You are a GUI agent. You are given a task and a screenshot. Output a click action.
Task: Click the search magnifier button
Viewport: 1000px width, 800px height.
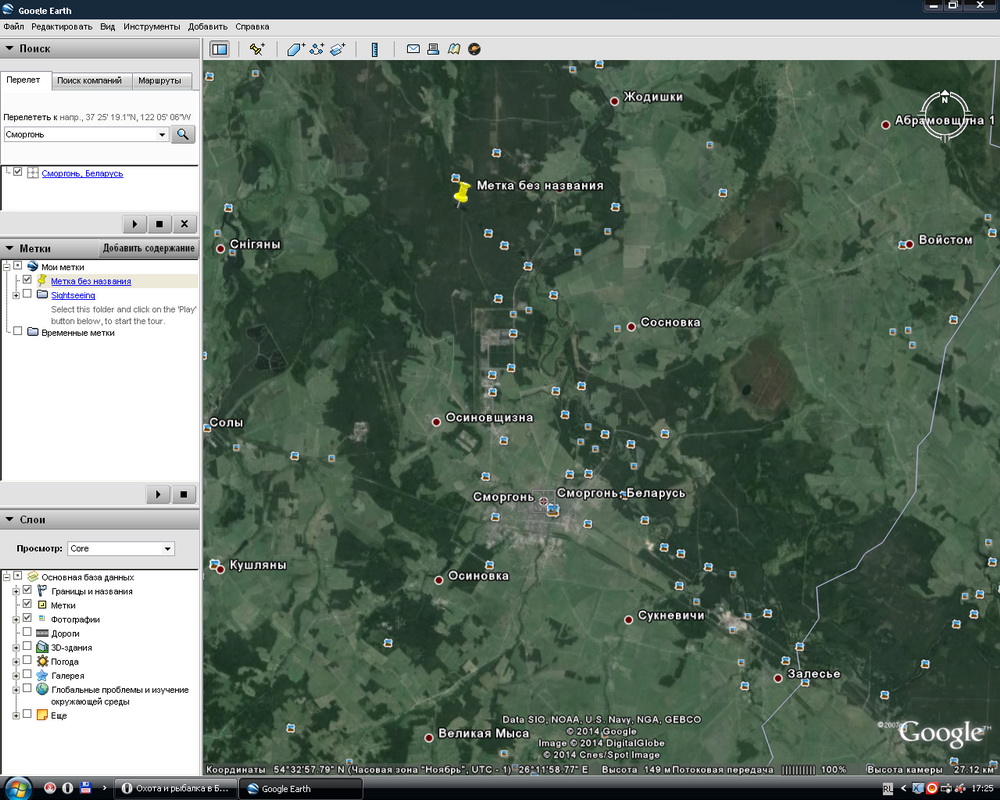click(183, 134)
